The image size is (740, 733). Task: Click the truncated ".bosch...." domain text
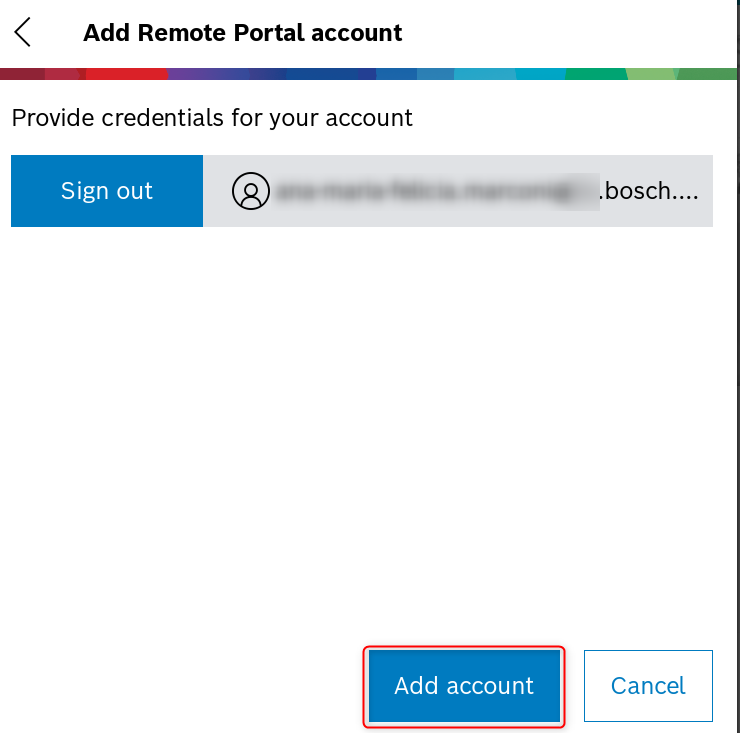pyautogui.click(x=654, y=191)
